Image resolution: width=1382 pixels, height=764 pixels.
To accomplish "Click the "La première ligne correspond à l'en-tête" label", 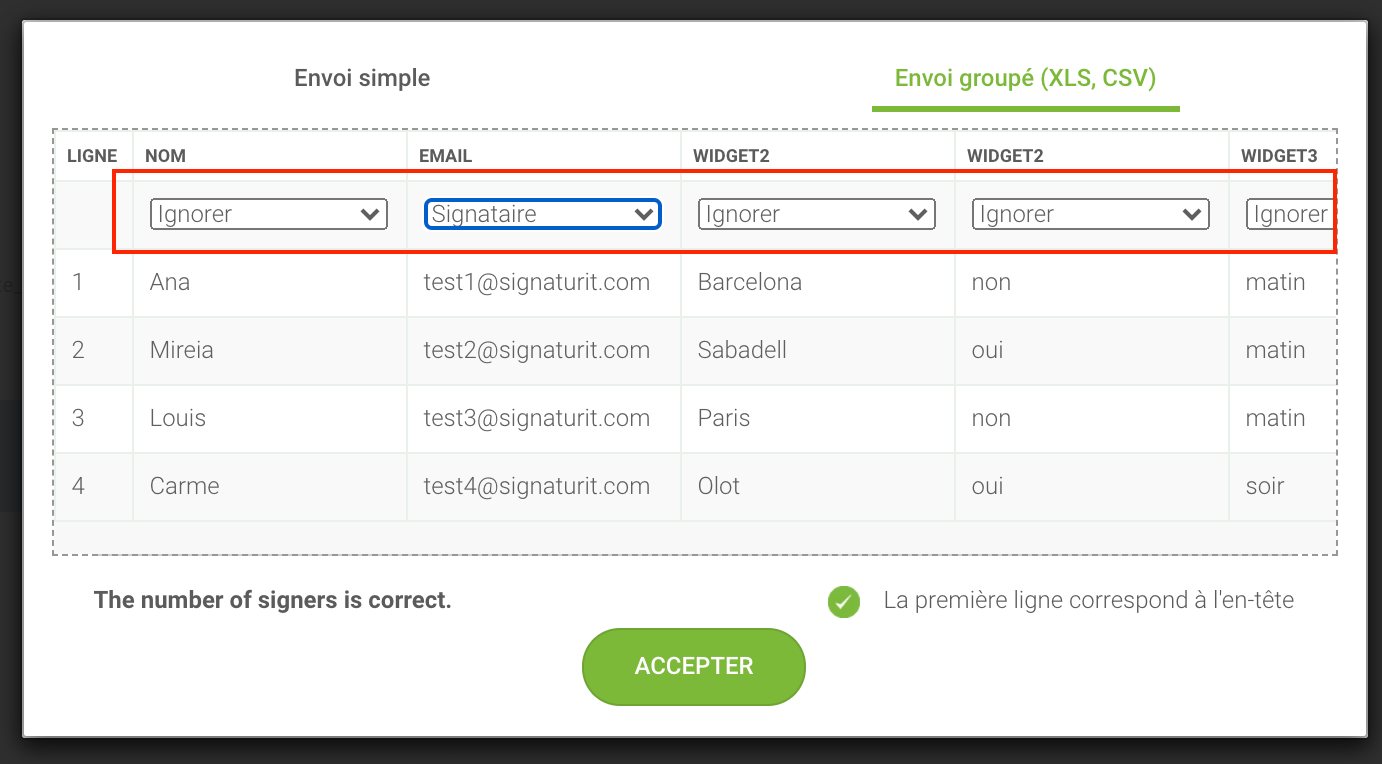I will click(1089, 601).
